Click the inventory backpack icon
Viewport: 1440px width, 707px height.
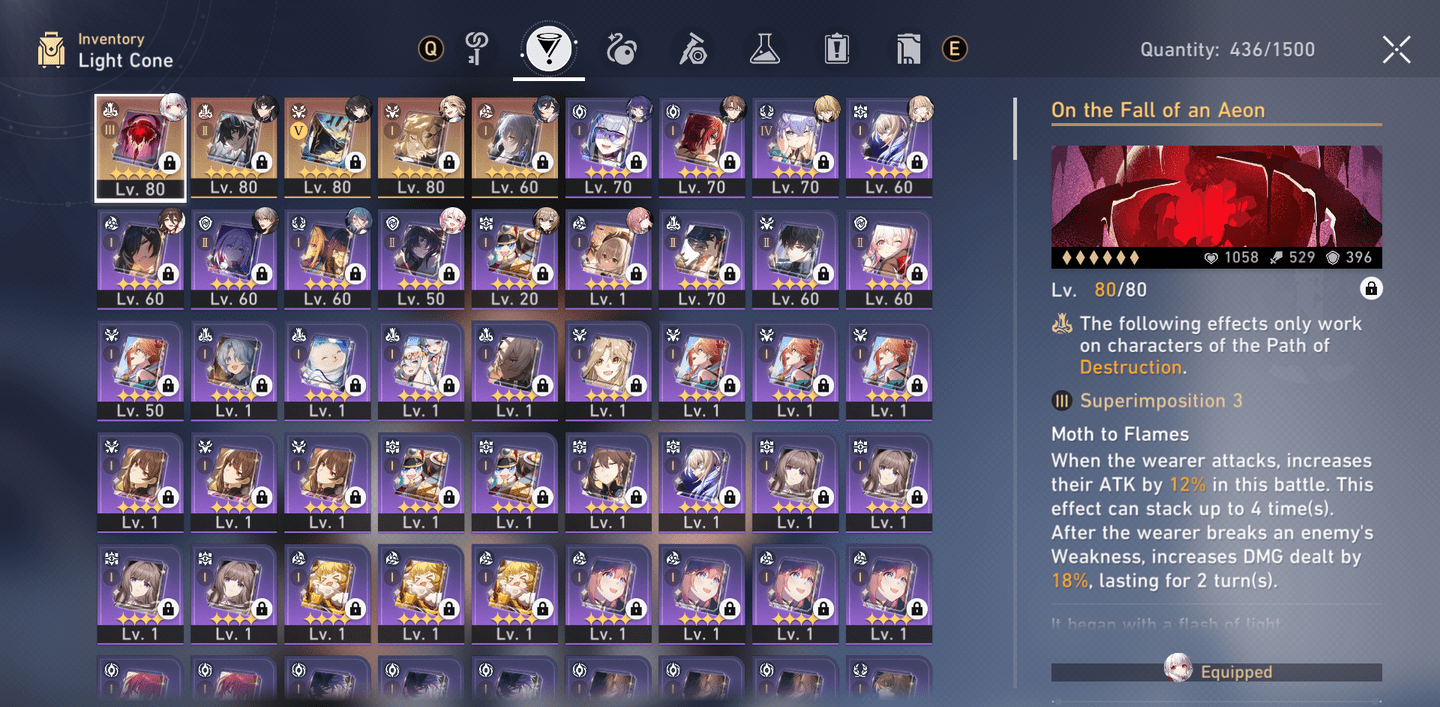(50, 50)
